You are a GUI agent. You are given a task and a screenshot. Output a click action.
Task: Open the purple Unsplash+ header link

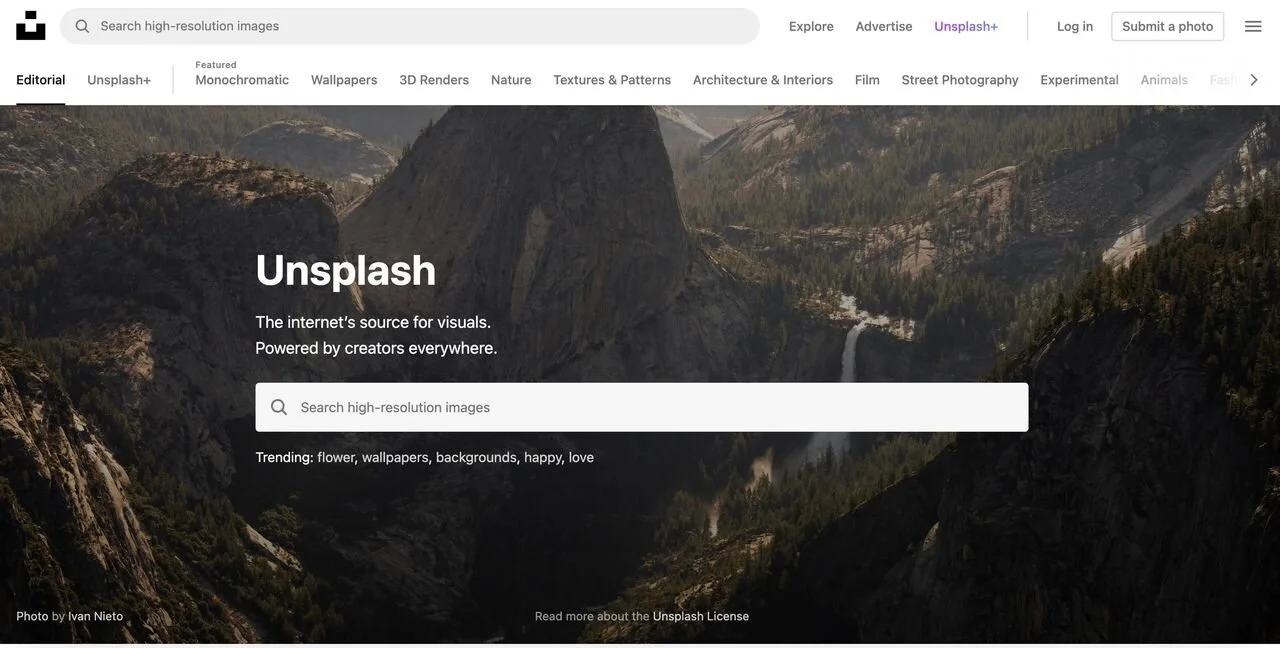[966, 26]
